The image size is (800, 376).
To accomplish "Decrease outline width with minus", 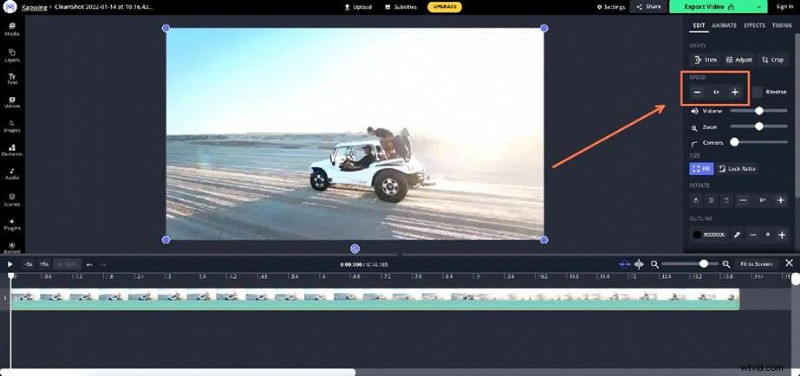I will click(x=753, y=235).
